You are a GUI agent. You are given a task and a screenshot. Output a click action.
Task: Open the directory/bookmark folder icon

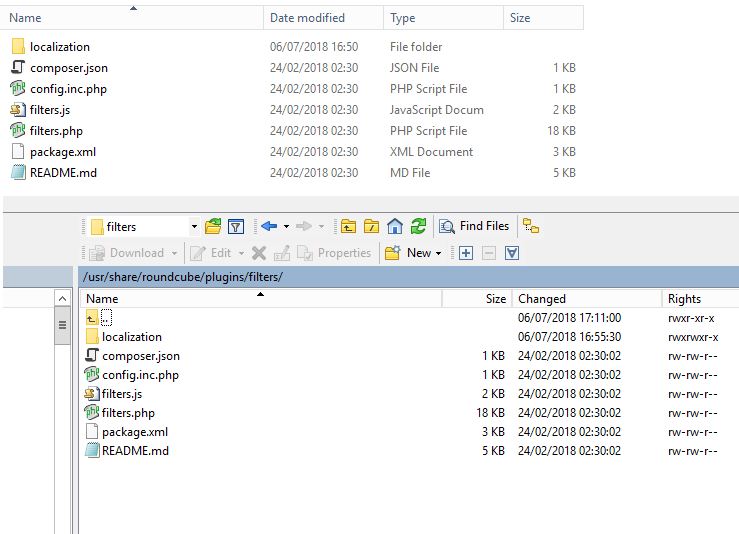[x=212, y=226]
